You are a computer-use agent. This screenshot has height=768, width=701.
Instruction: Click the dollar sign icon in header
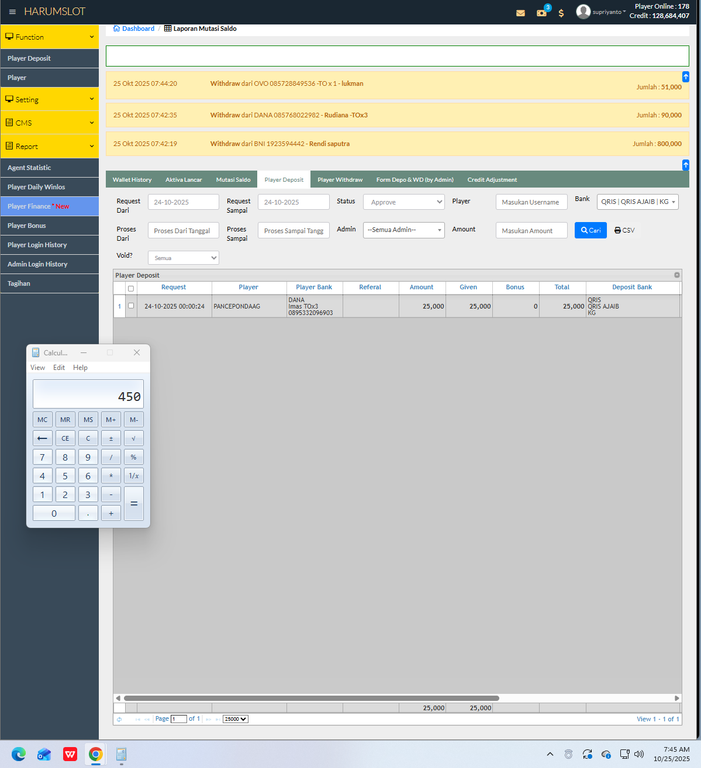pos(561,13)
